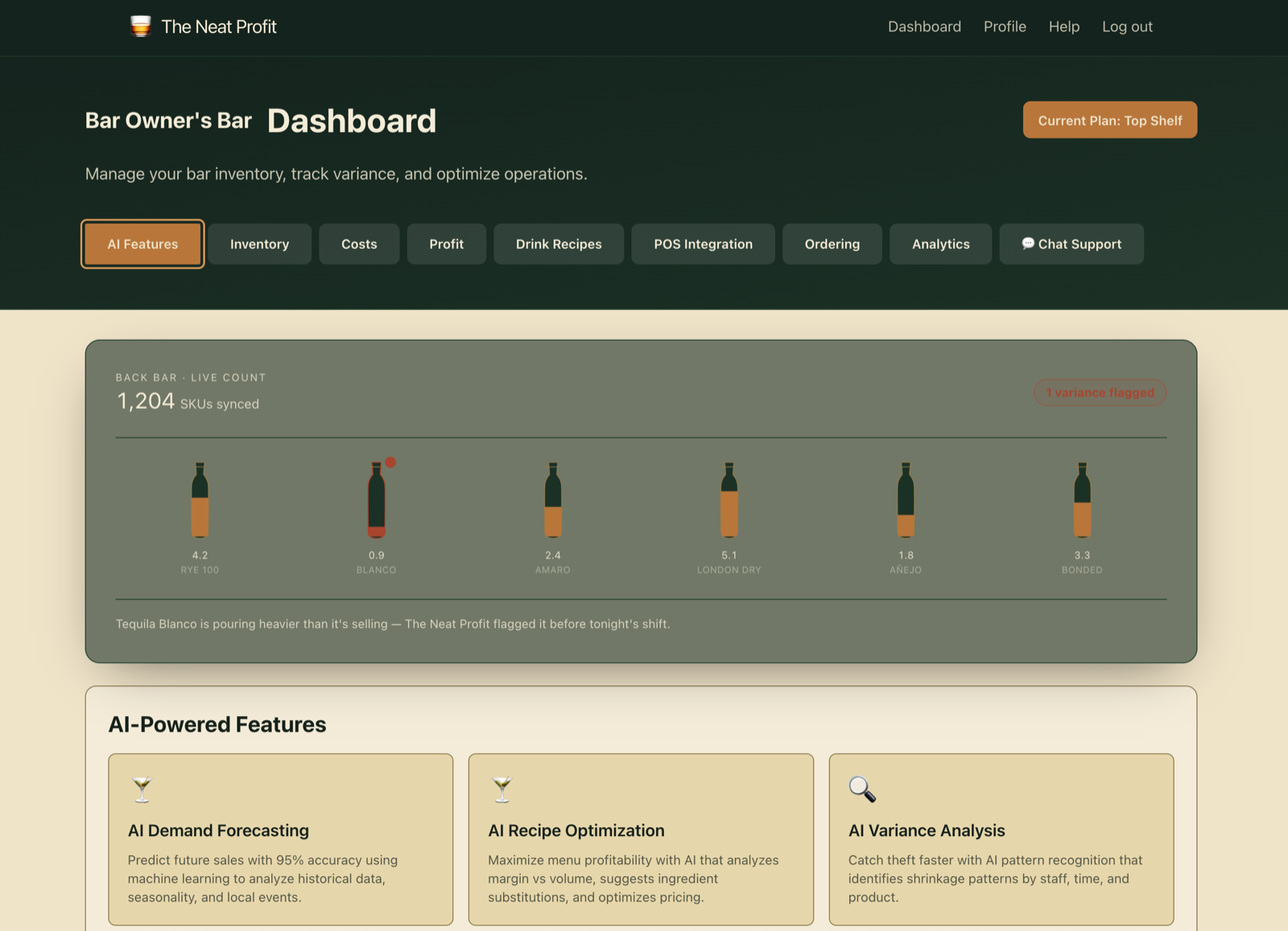Viewport: 1288px width, 931px height.
Task: Click the AI Recipe Optimization cocktail icon
Action: coord(502,789)
